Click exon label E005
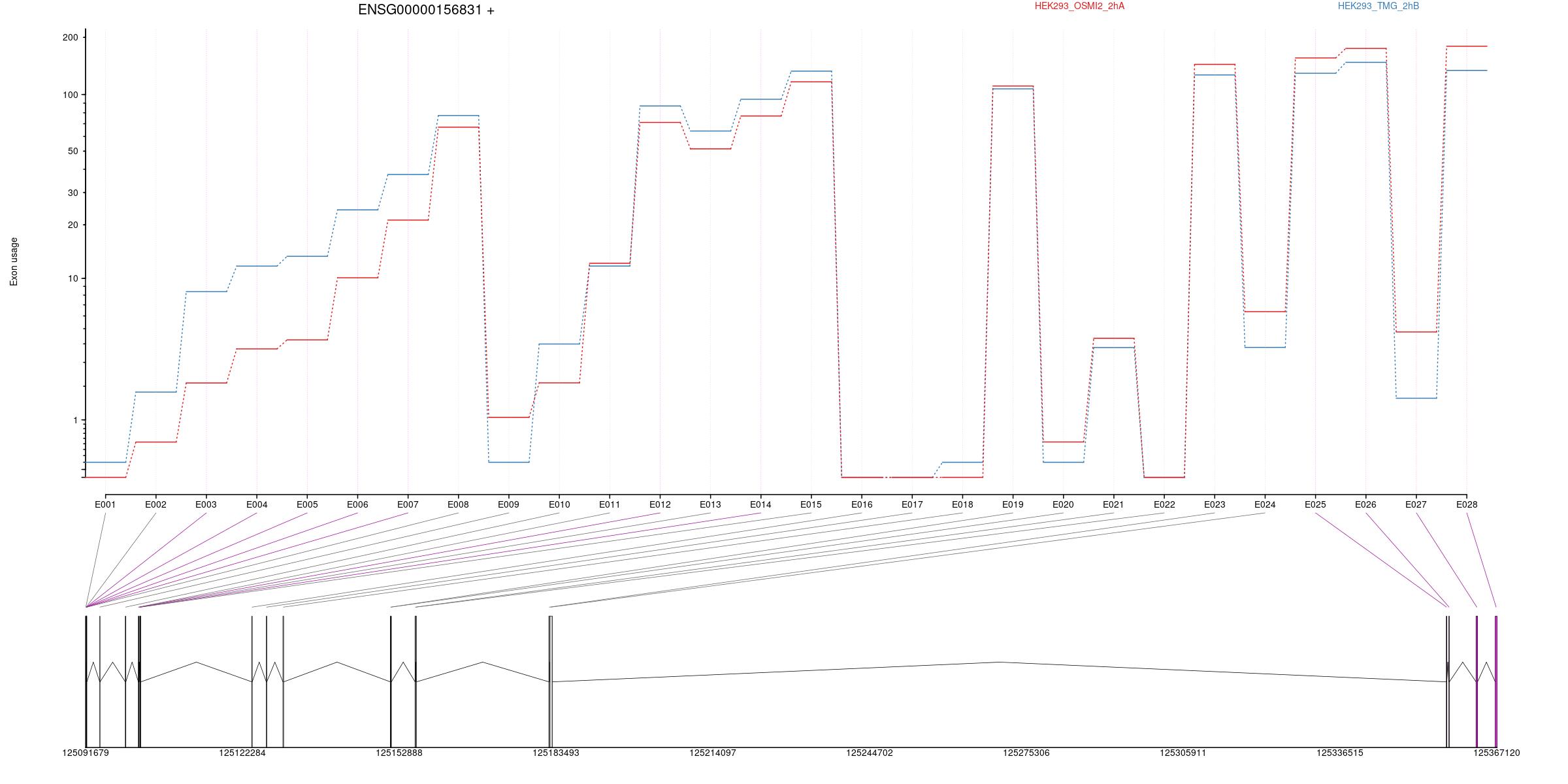The height and width of the screenshot is (784, 1568). click(x=307, y=504)
